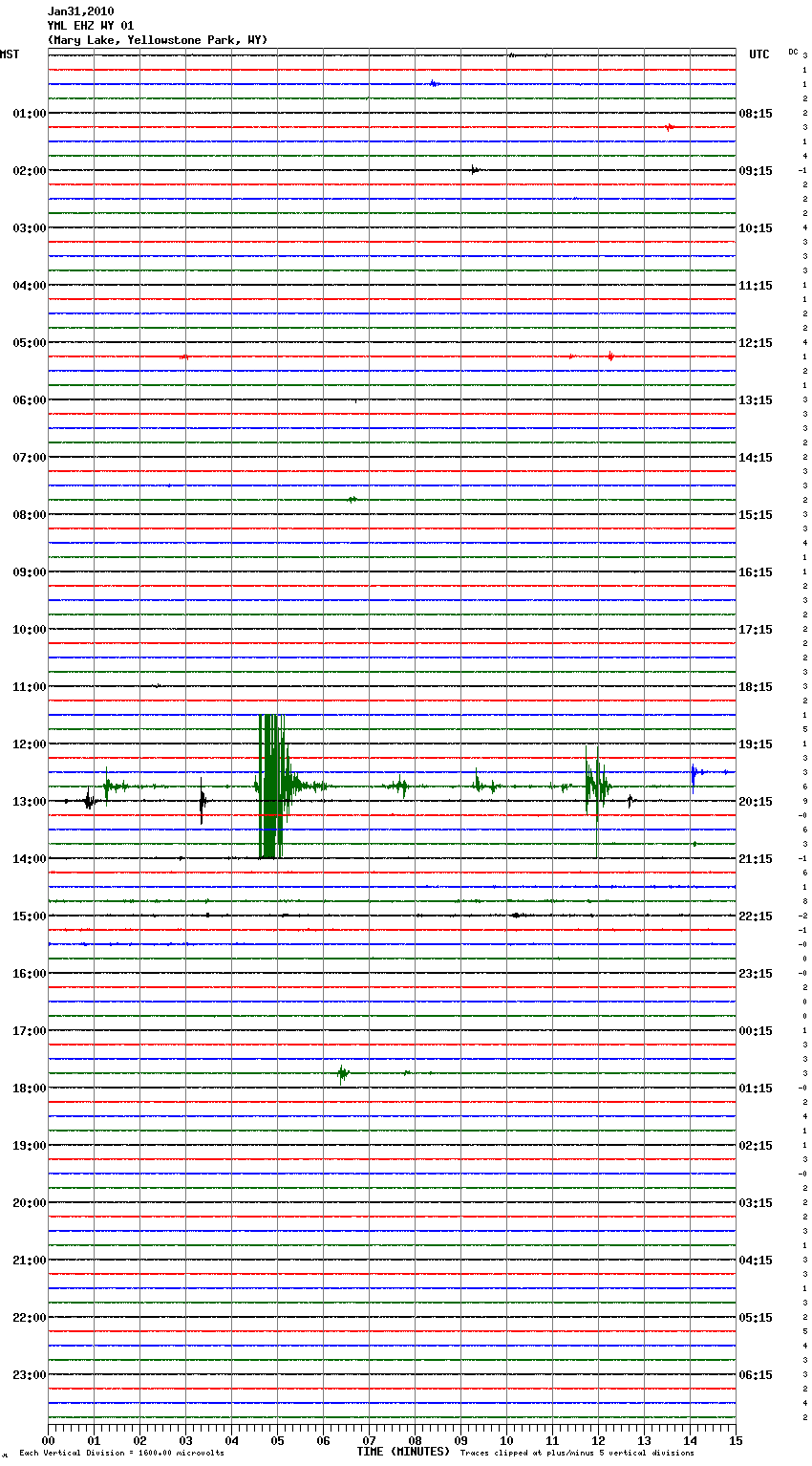Click the 19:15 UTC time label

point(756,744)
